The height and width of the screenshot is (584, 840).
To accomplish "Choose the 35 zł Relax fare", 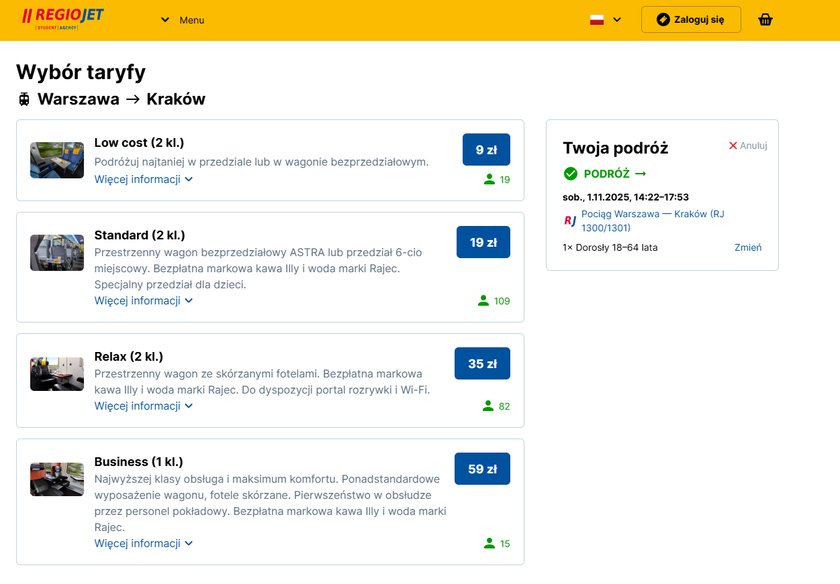I will [x=482, y=364].
